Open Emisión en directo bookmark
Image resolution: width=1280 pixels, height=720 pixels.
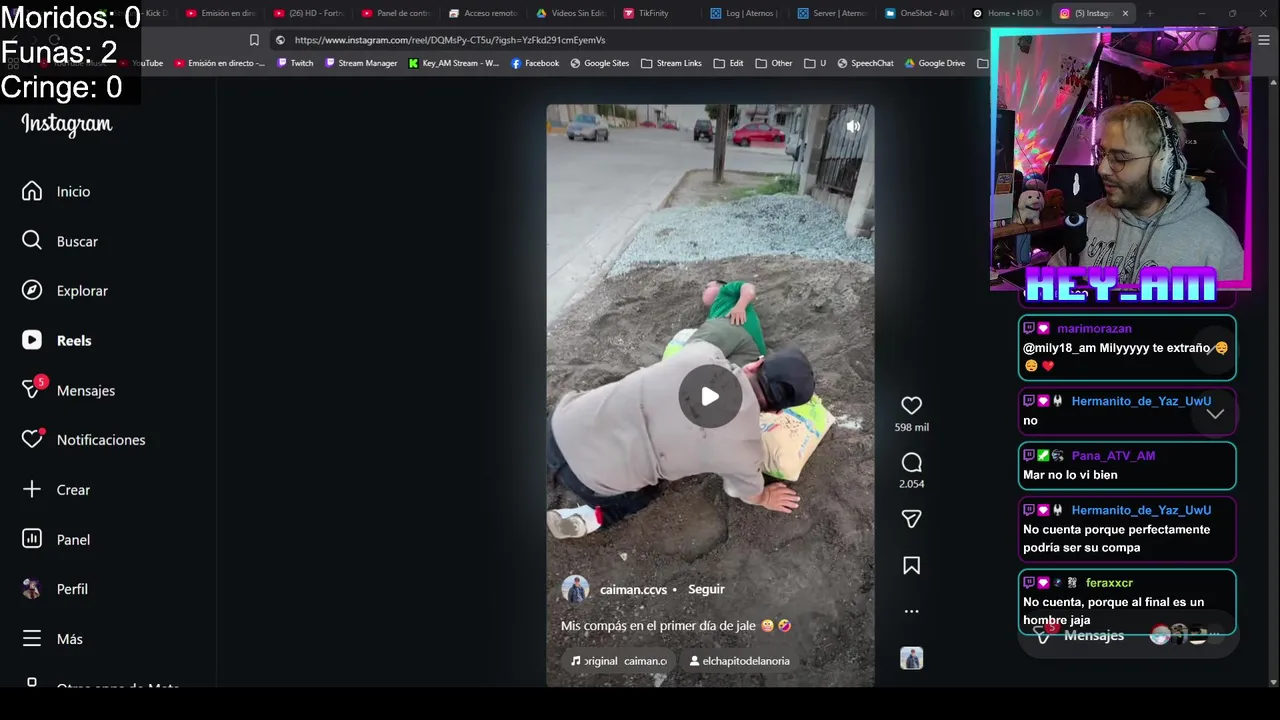220,63
